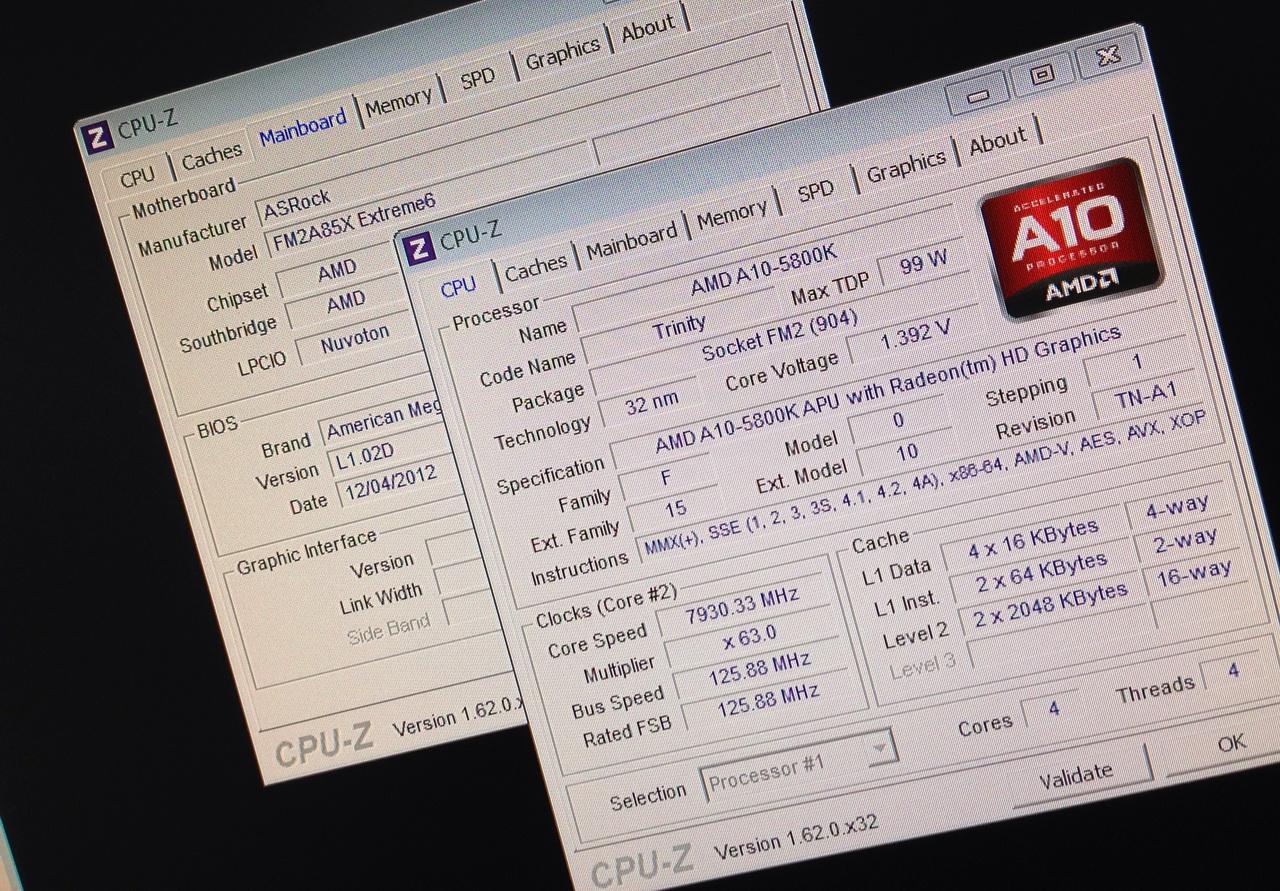Open the Graphics tab in front window
The height and width of the screenshot is (891, 1280).
coord(905,167)
